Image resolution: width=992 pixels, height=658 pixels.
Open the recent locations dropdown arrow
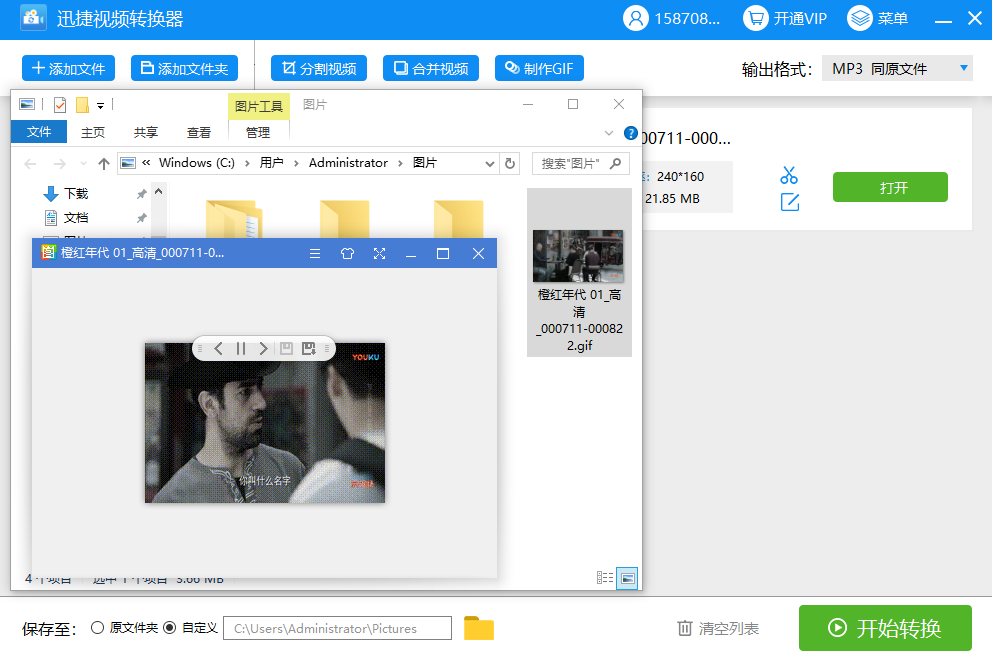click(x=83, y=164)
